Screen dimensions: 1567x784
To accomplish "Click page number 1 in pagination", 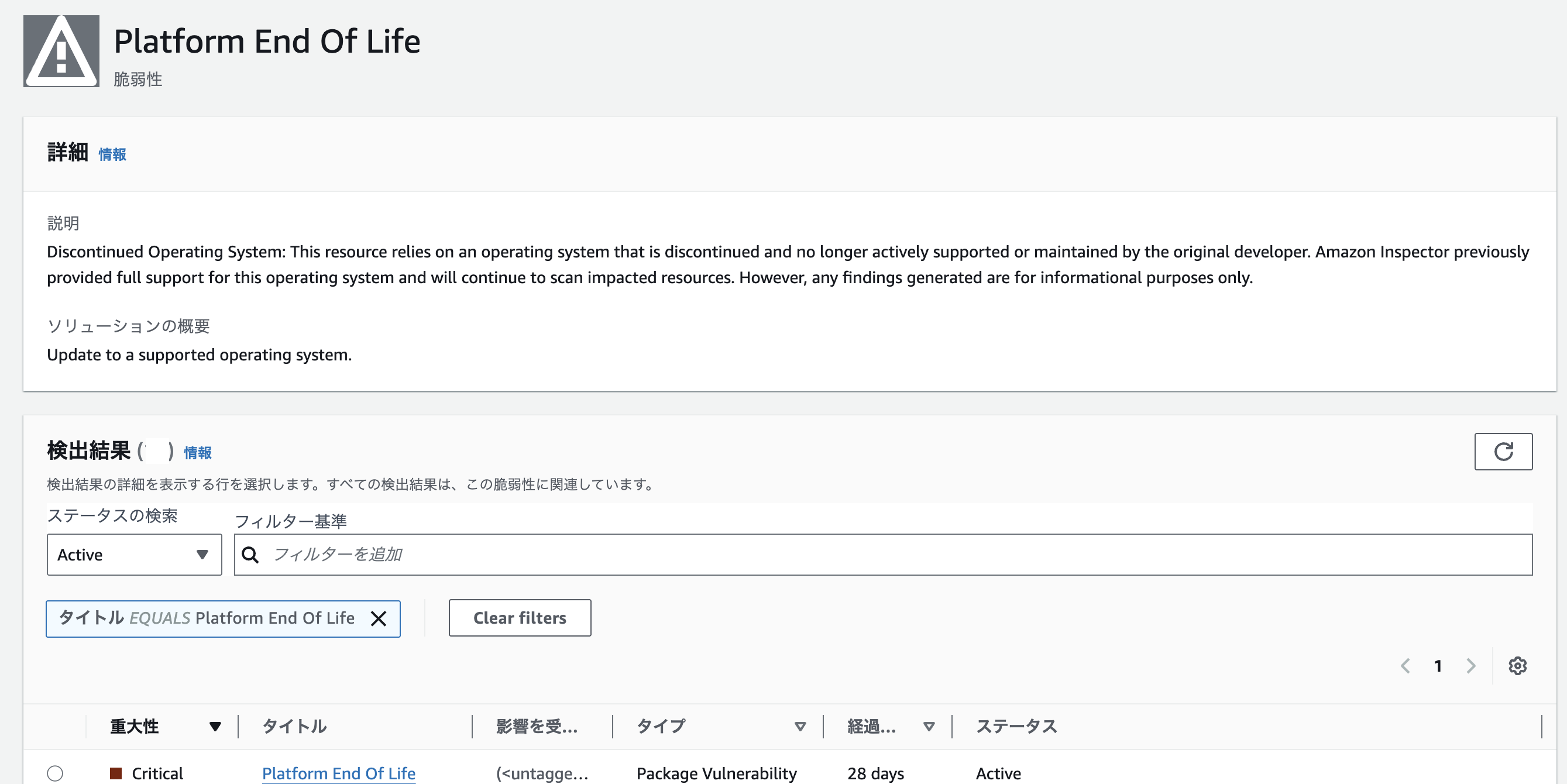I will [x=1438, y=666].
